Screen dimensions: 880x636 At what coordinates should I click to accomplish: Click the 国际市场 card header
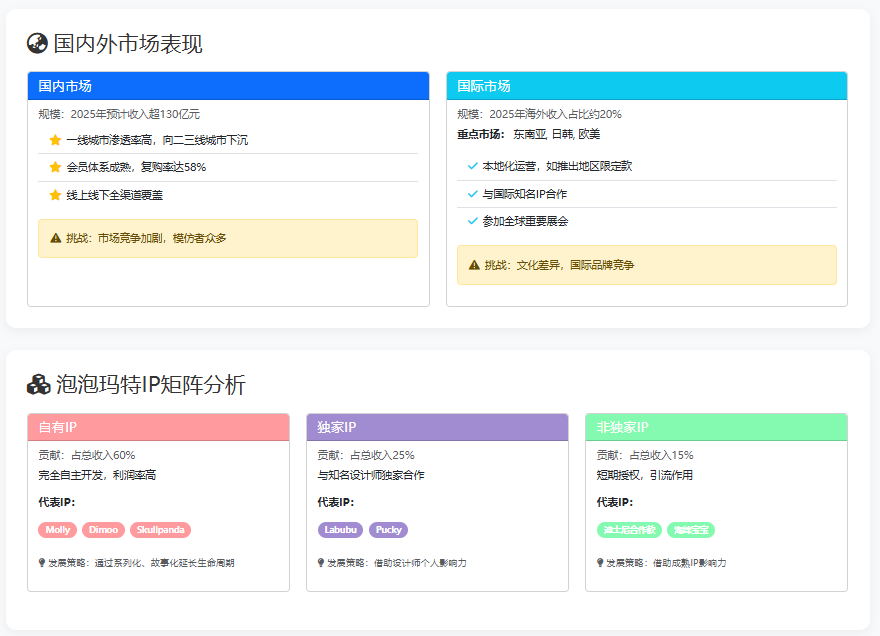point(647,86)
